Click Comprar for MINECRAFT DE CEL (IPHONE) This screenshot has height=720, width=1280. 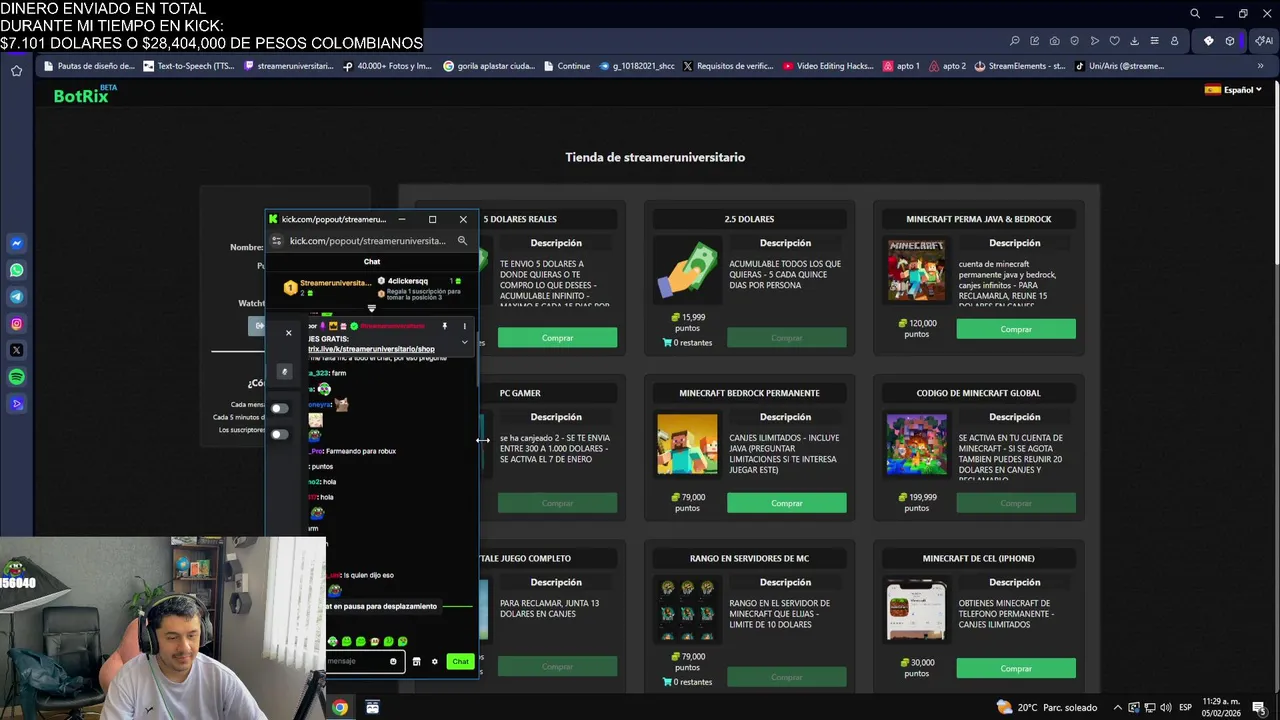(1016, 668)
